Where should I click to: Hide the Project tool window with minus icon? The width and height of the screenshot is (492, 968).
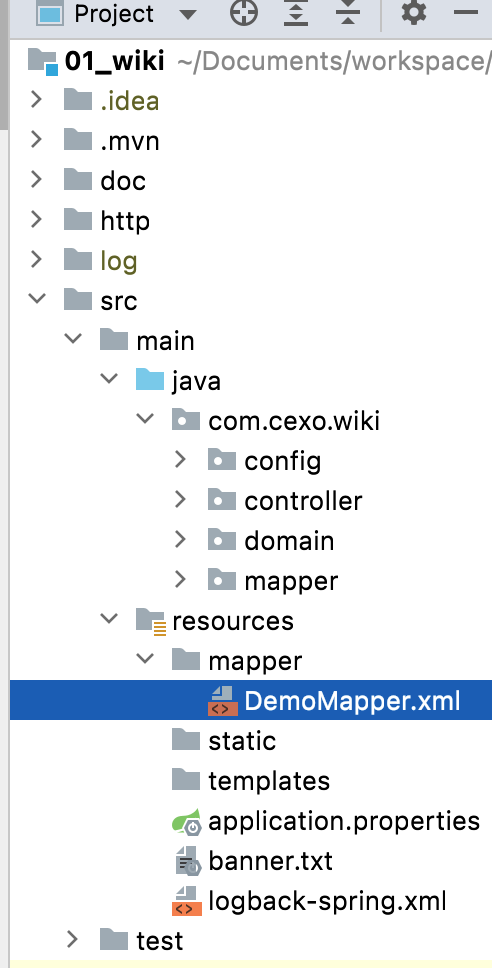[x=465, y=12]
